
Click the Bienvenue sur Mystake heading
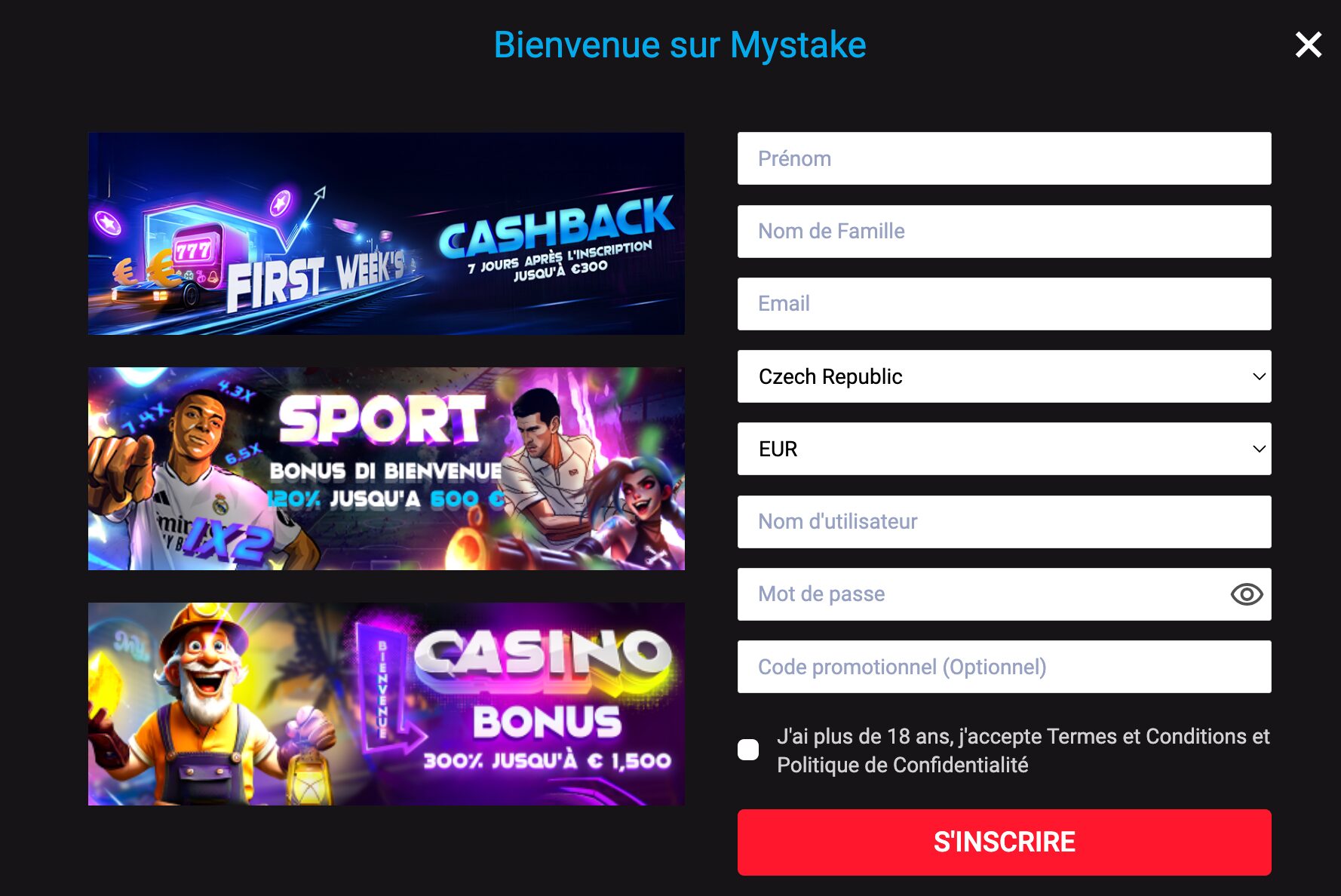(680, 45)
